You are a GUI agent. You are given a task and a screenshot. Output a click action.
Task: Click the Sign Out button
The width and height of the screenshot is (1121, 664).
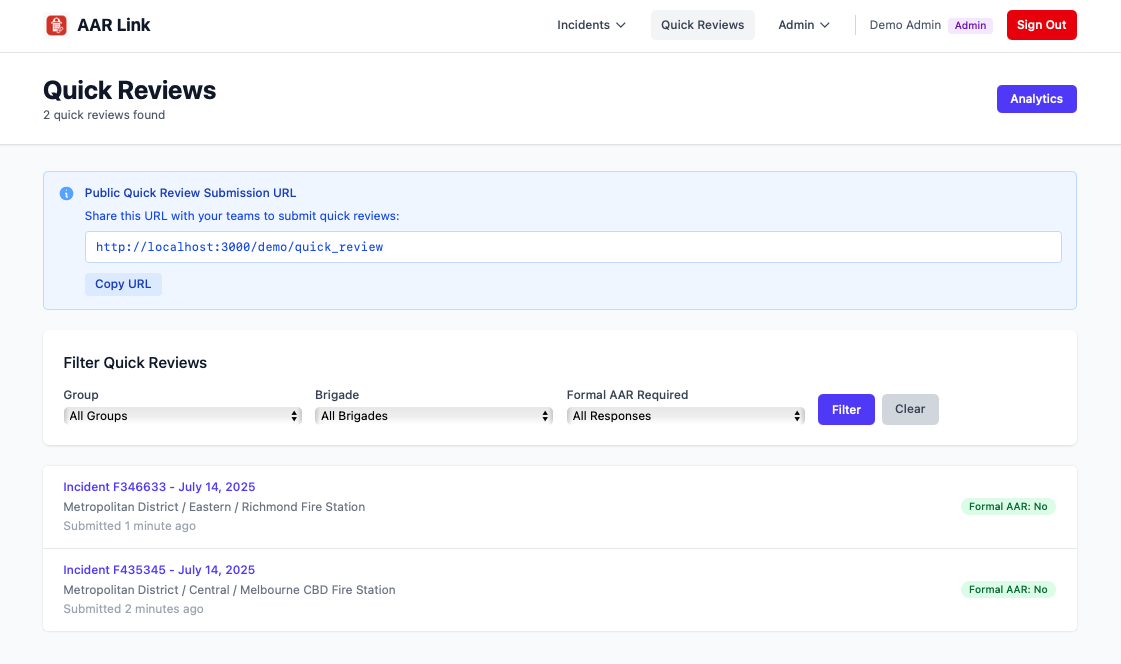[x=1041, y=24]
